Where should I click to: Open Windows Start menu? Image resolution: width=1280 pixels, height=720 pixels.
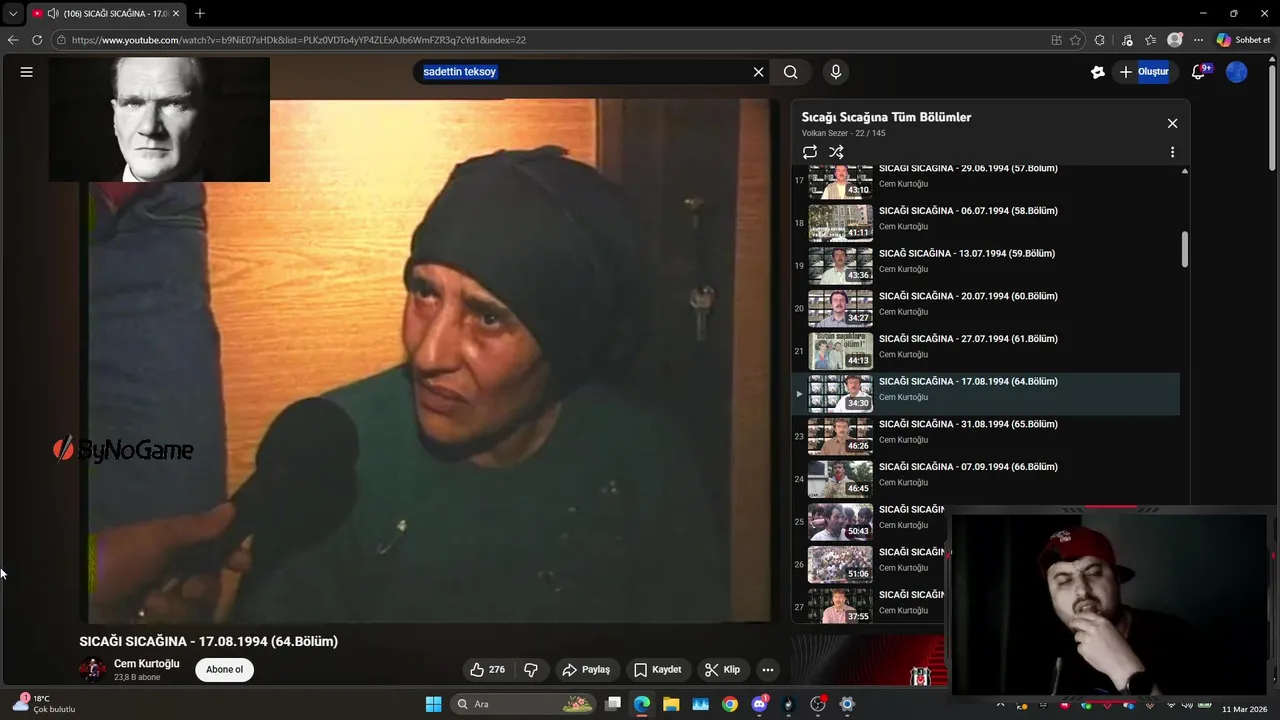pos(434,704)
